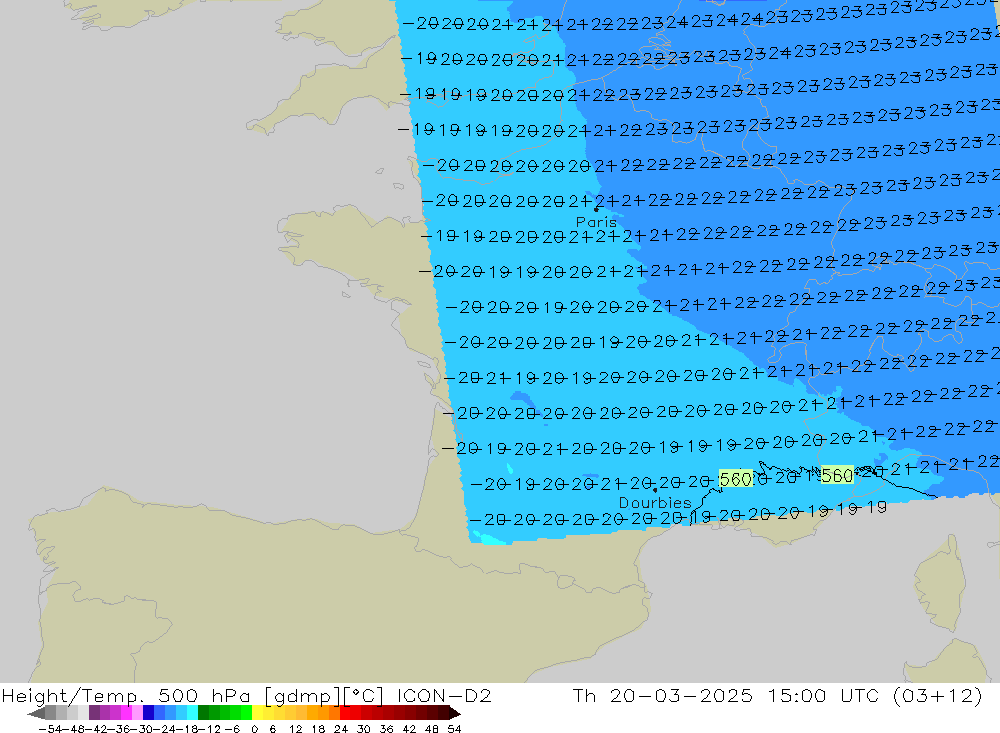Click the 36 value on legend scale

(386, 729)
